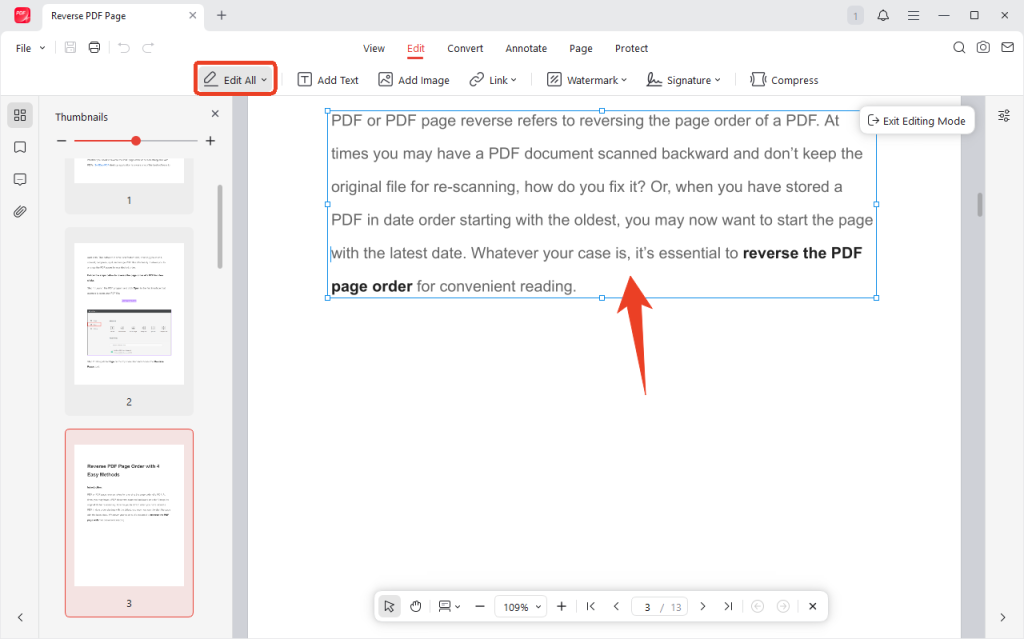Switch to the View tab
This screenshot has height=639, width=1024.
(374, 48)
